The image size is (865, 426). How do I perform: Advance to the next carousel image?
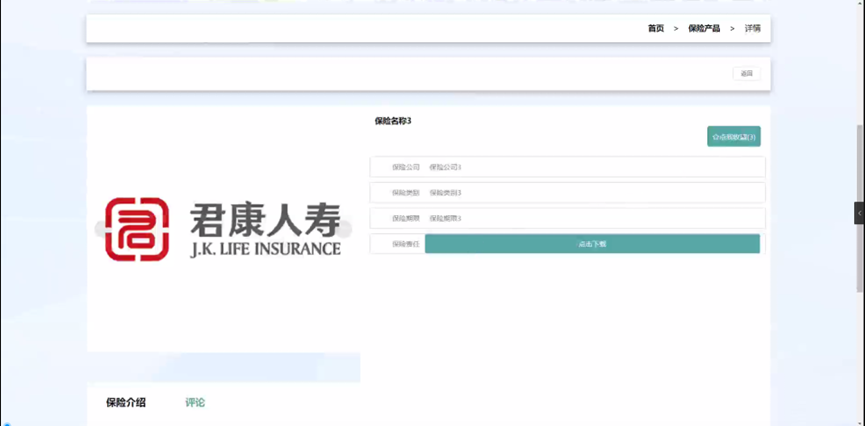(x=344, y=229)
